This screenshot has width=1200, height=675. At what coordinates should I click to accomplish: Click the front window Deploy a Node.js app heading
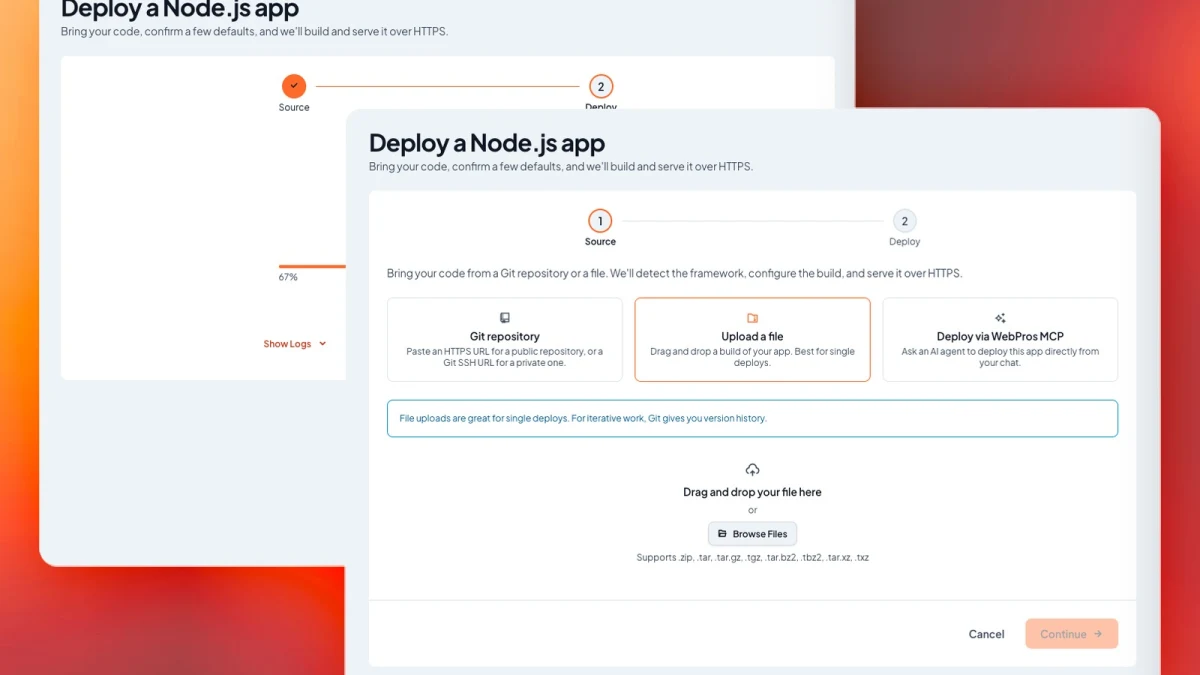click(x=487, y=143)
